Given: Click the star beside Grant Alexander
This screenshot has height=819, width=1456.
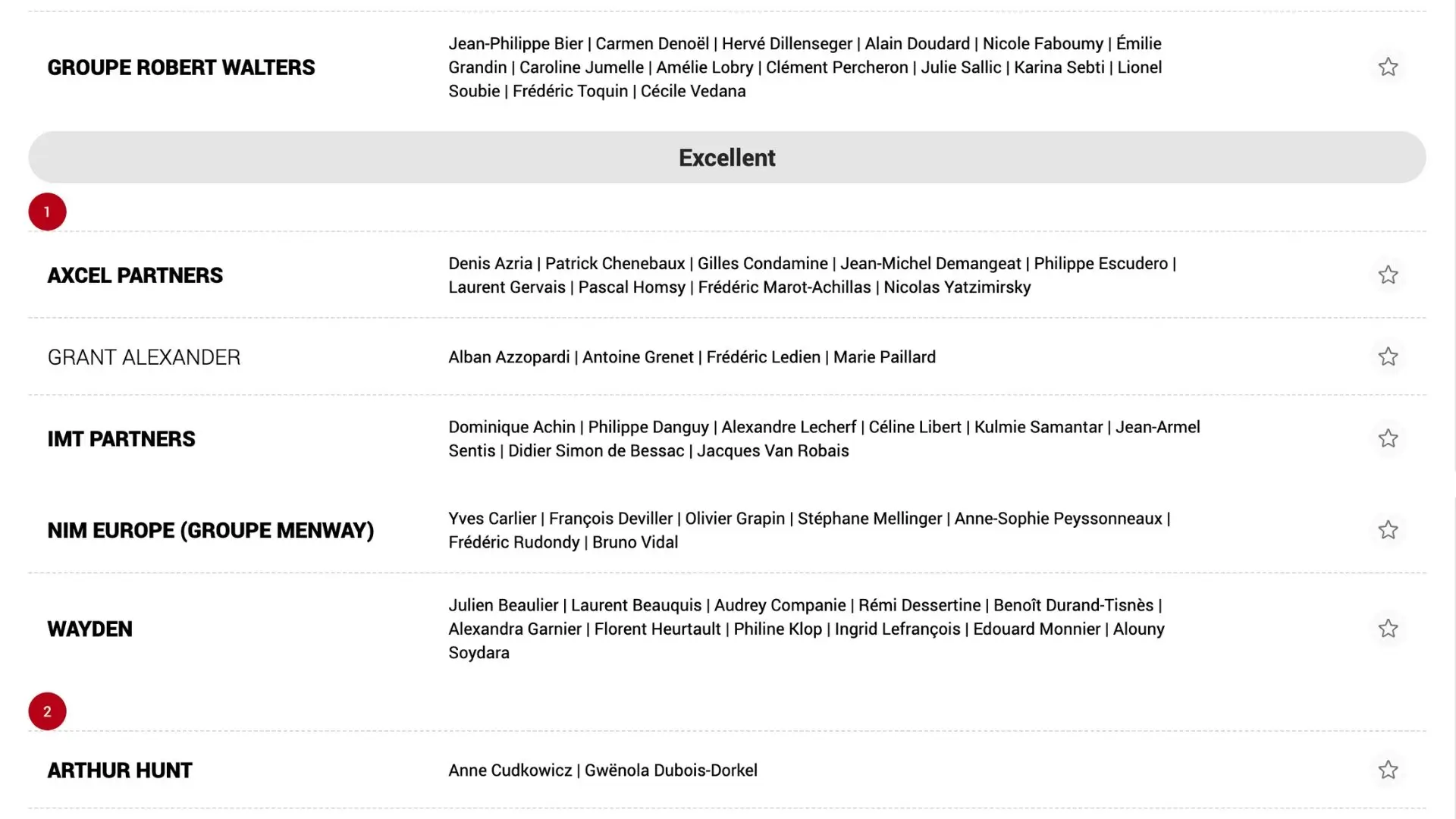Looking at the screenshot, I should tap(1388, 356).
